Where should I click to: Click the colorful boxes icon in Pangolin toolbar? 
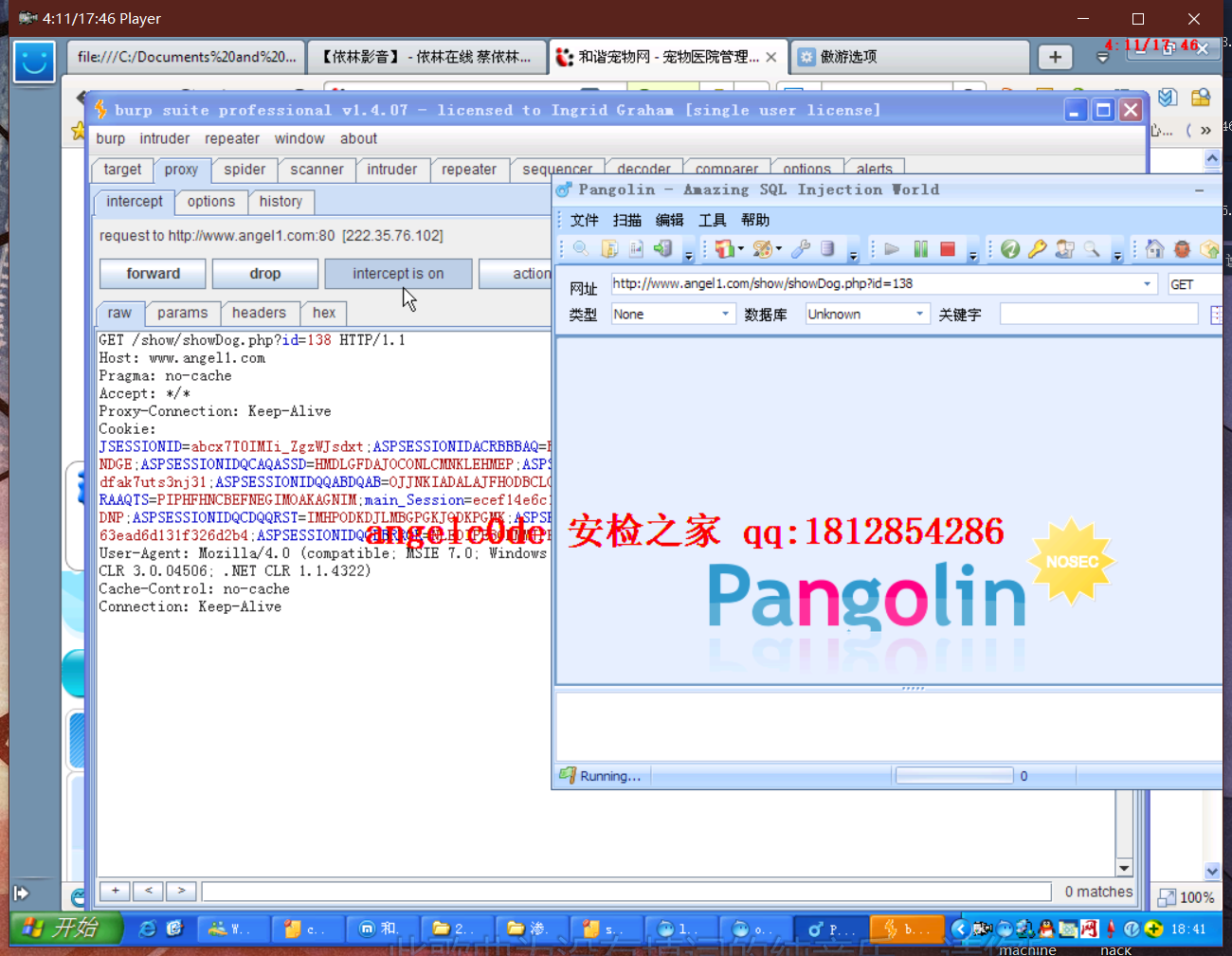(724, 249)
